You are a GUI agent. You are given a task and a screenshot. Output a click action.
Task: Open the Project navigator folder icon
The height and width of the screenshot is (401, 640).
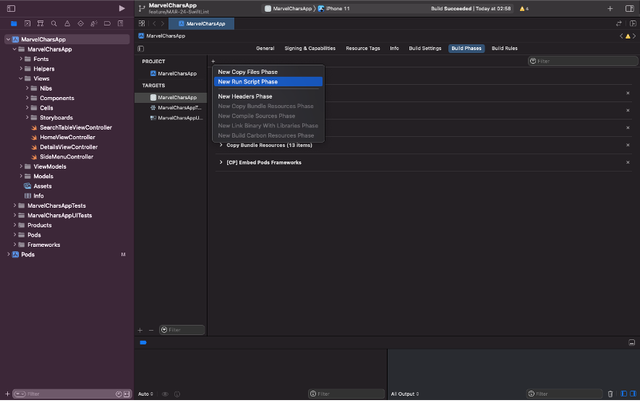pyautogui.click(x=13, y=24)
